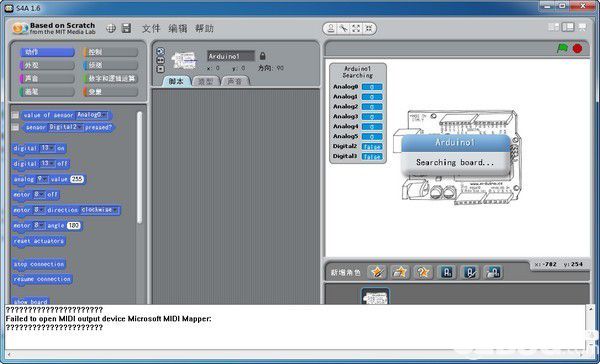Open Analog0 dropdown in sensor block
The width and height of the screenshot is (600, 364).
click(x=92, y=115)
